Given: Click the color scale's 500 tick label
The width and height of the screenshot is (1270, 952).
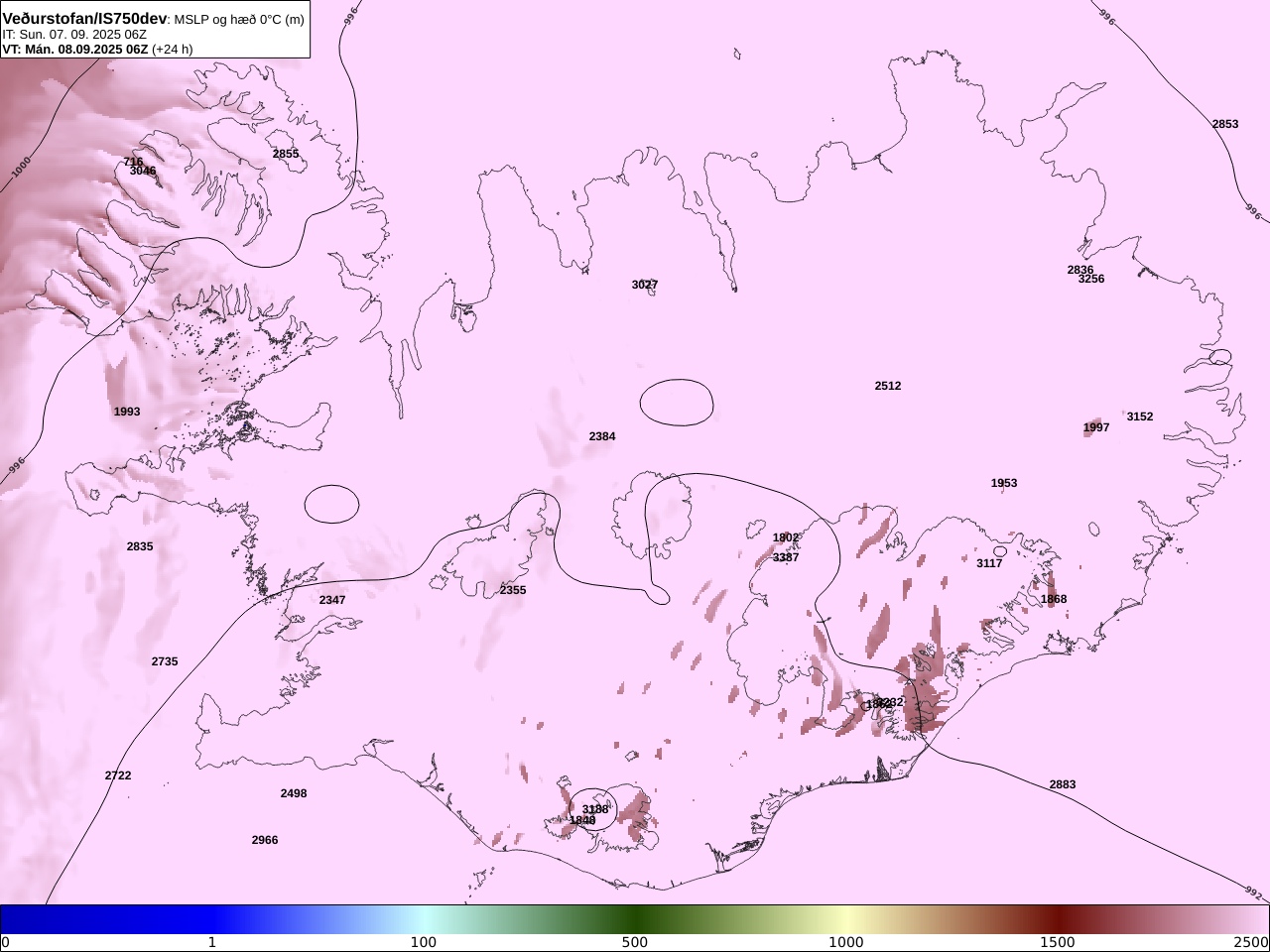Looking at the screenshot, I should point(635,942).
